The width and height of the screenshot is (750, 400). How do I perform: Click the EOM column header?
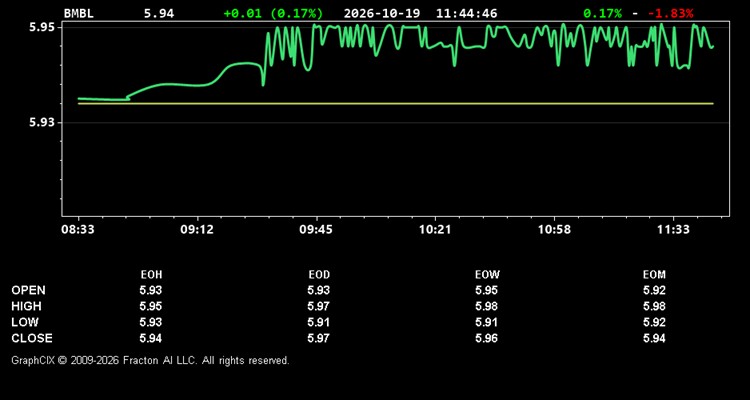(654, 275)
